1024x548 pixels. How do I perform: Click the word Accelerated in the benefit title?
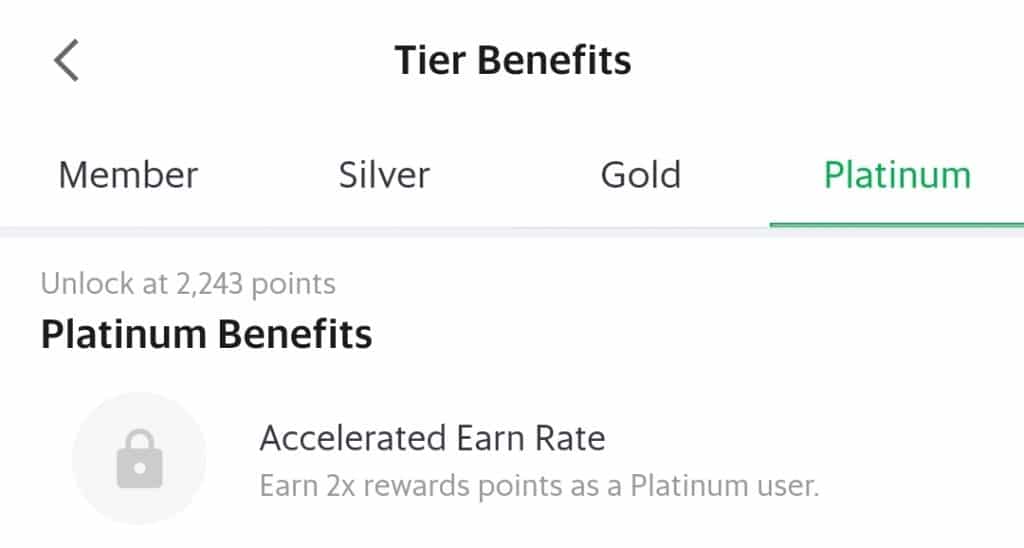coord(353,438)
